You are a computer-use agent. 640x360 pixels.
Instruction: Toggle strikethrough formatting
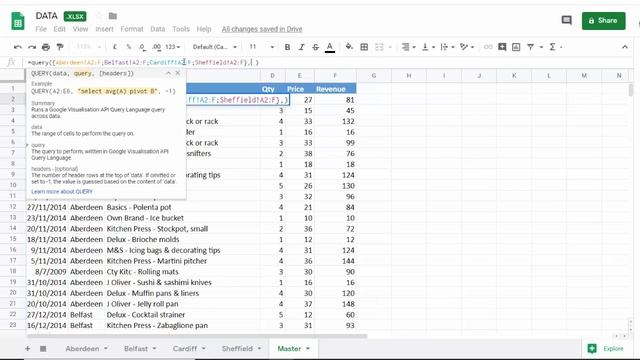[x=316, y=47]
